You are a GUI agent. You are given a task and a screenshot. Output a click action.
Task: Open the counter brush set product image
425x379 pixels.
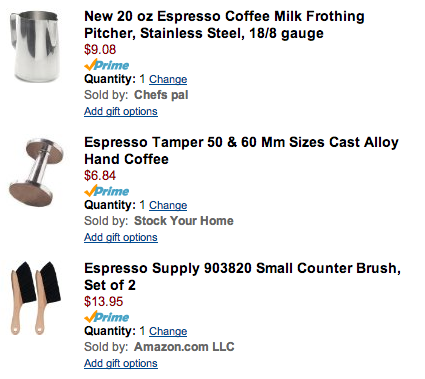tap(35, 298)
